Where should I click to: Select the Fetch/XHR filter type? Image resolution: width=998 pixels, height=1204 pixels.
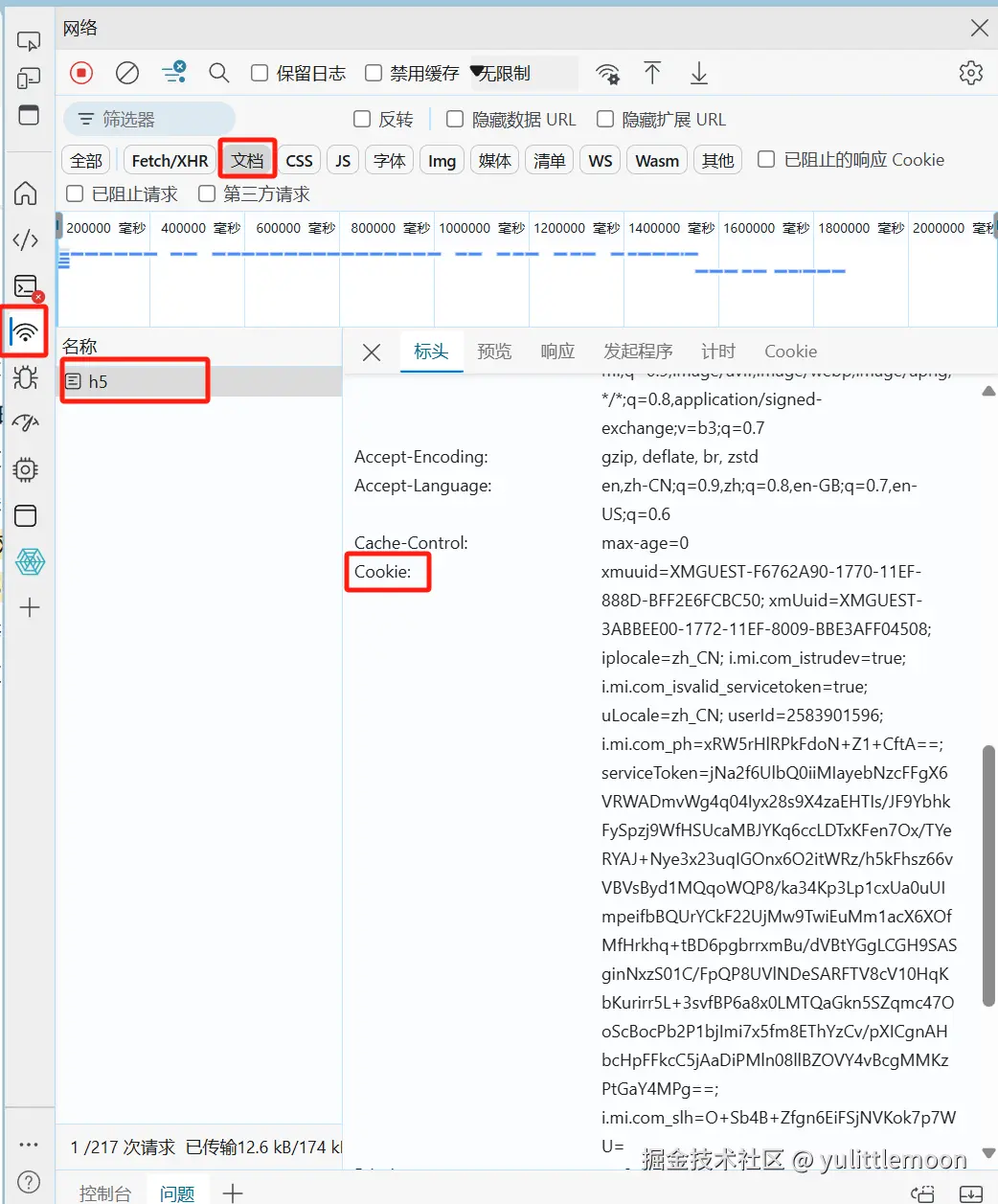coord(170,160)
